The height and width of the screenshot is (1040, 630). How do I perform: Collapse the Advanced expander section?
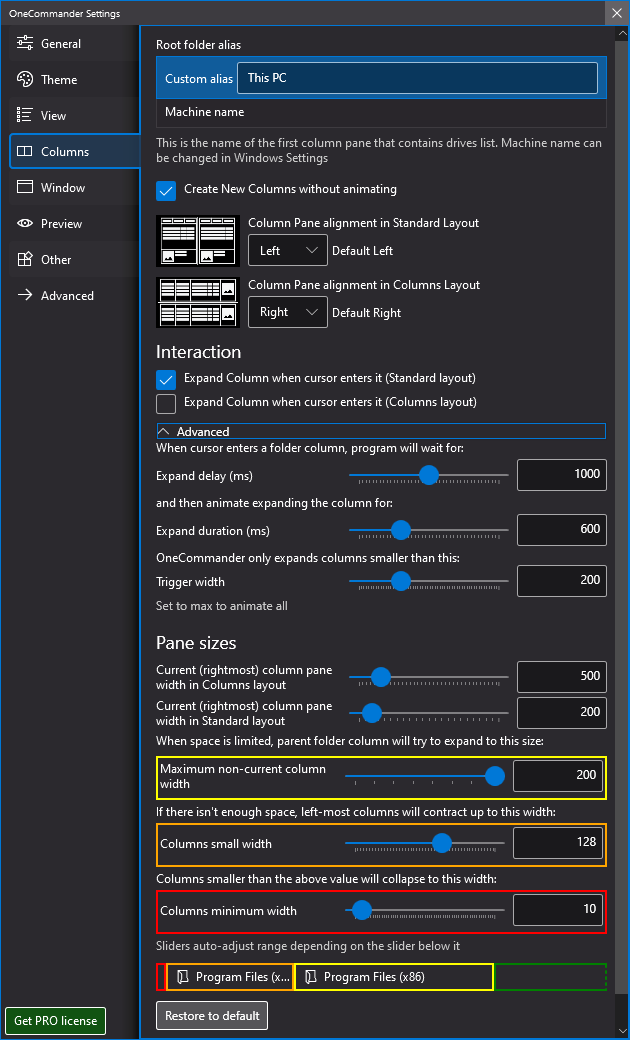(164, 432)
